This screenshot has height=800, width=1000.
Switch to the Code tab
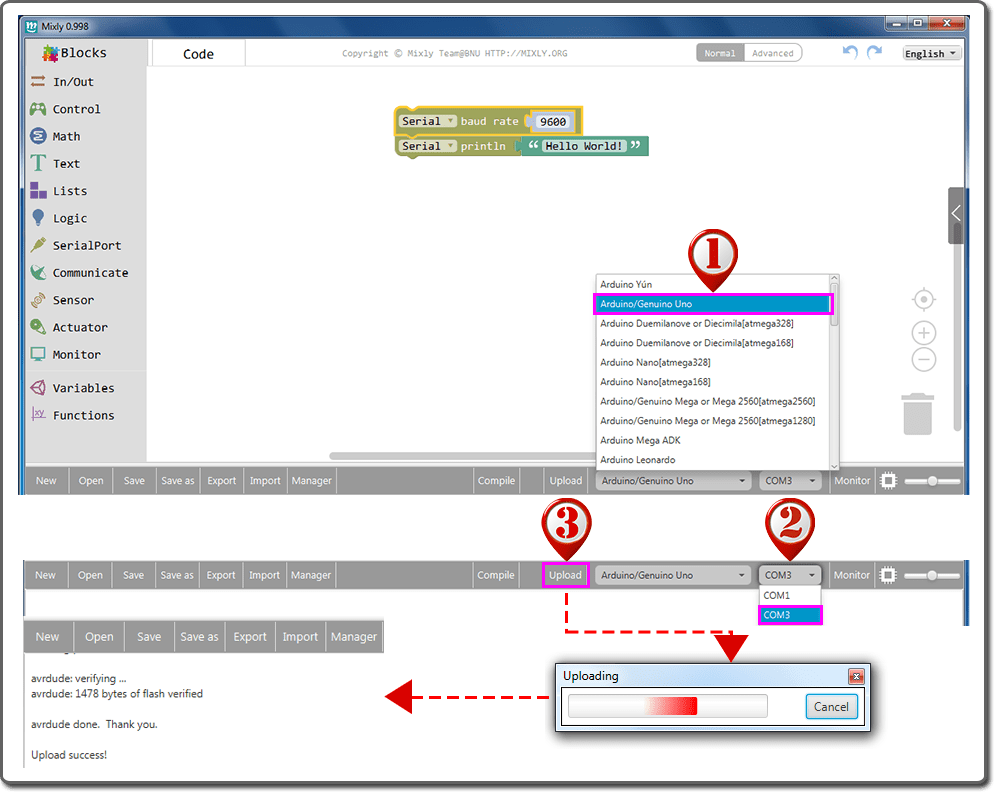(x=198, y=54)
